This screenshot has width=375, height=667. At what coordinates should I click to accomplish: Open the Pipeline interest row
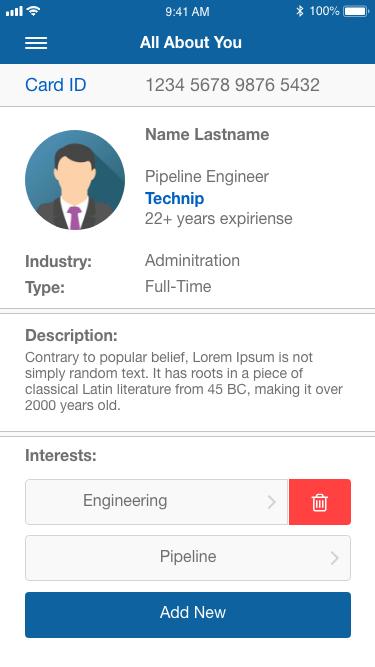pos(188,558)
